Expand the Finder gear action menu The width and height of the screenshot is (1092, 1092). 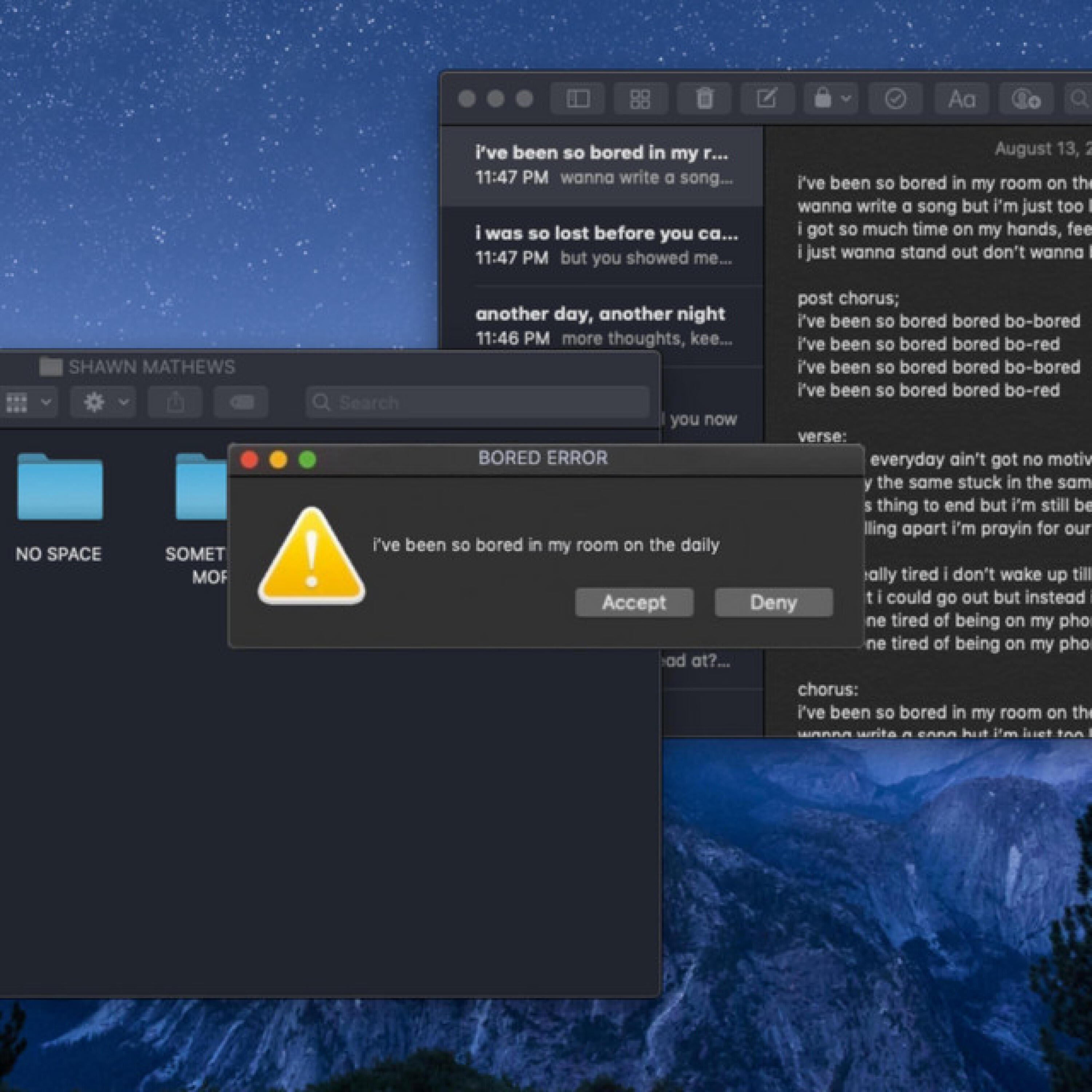point(103,403)
